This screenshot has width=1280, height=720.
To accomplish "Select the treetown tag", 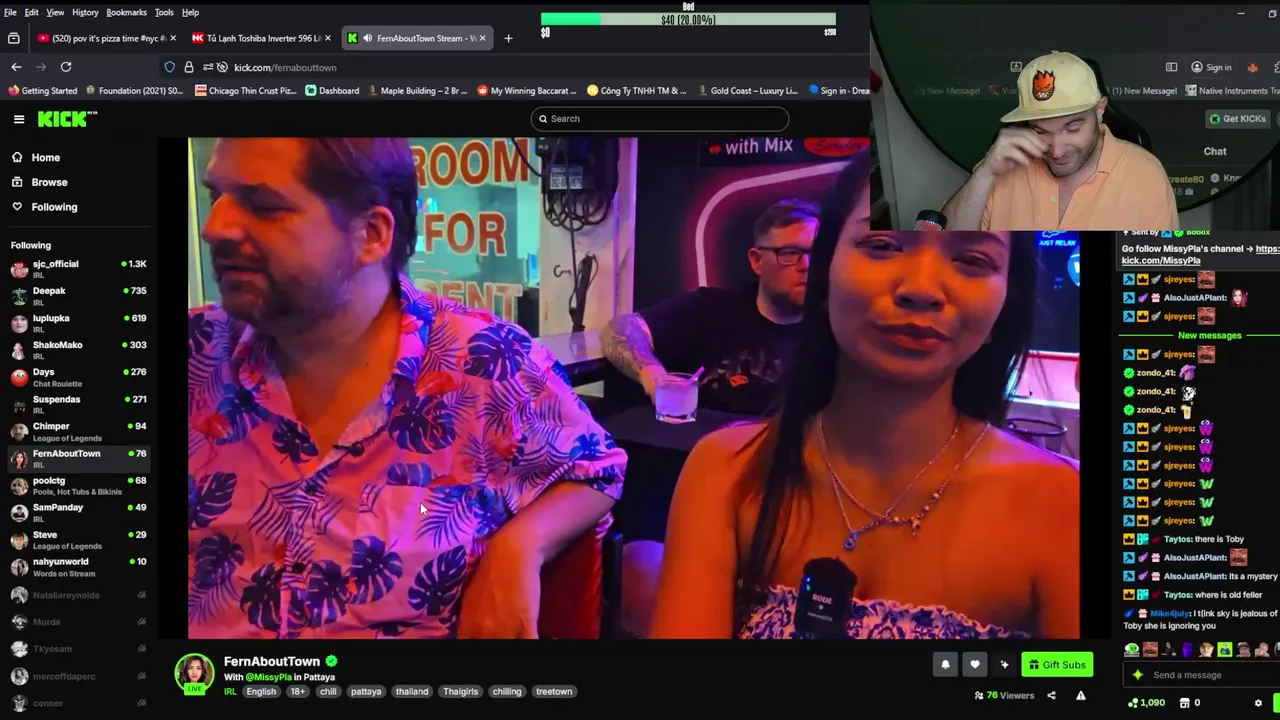I will pos(554,691).
